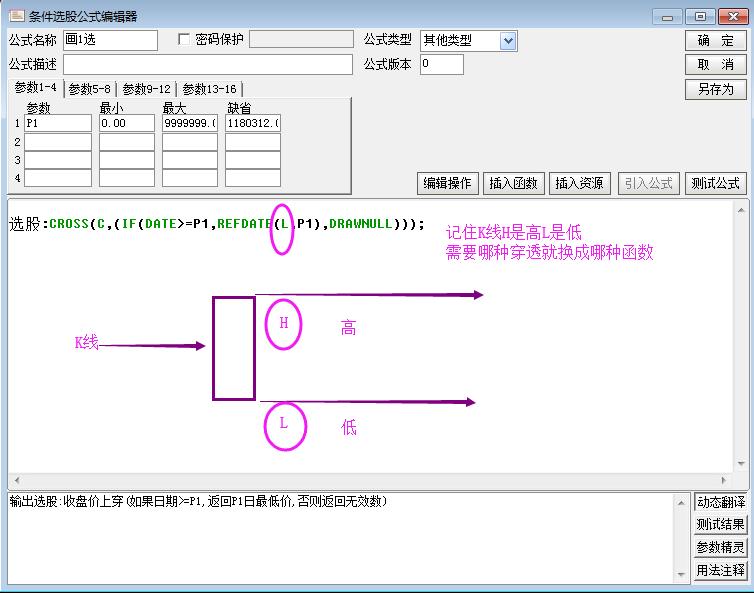Minimize the formula editor window

point(667,17)
